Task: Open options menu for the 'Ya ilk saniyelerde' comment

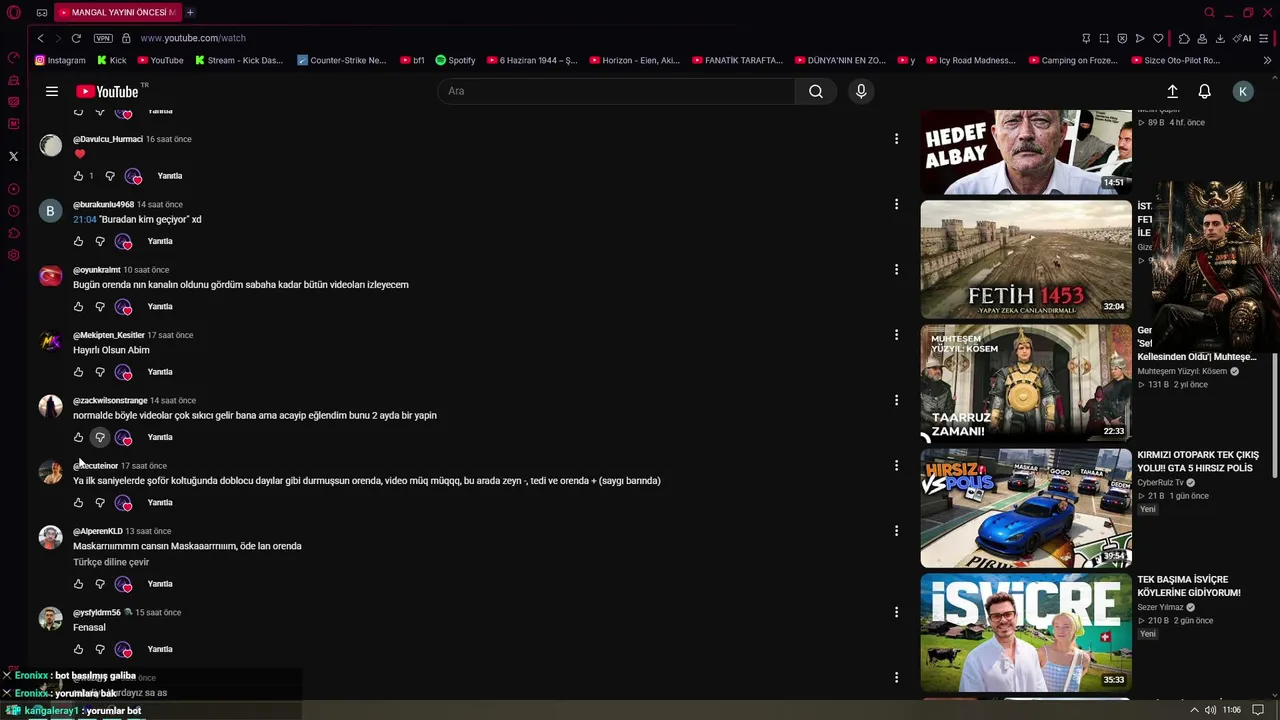Action: [x=896, y=465]
